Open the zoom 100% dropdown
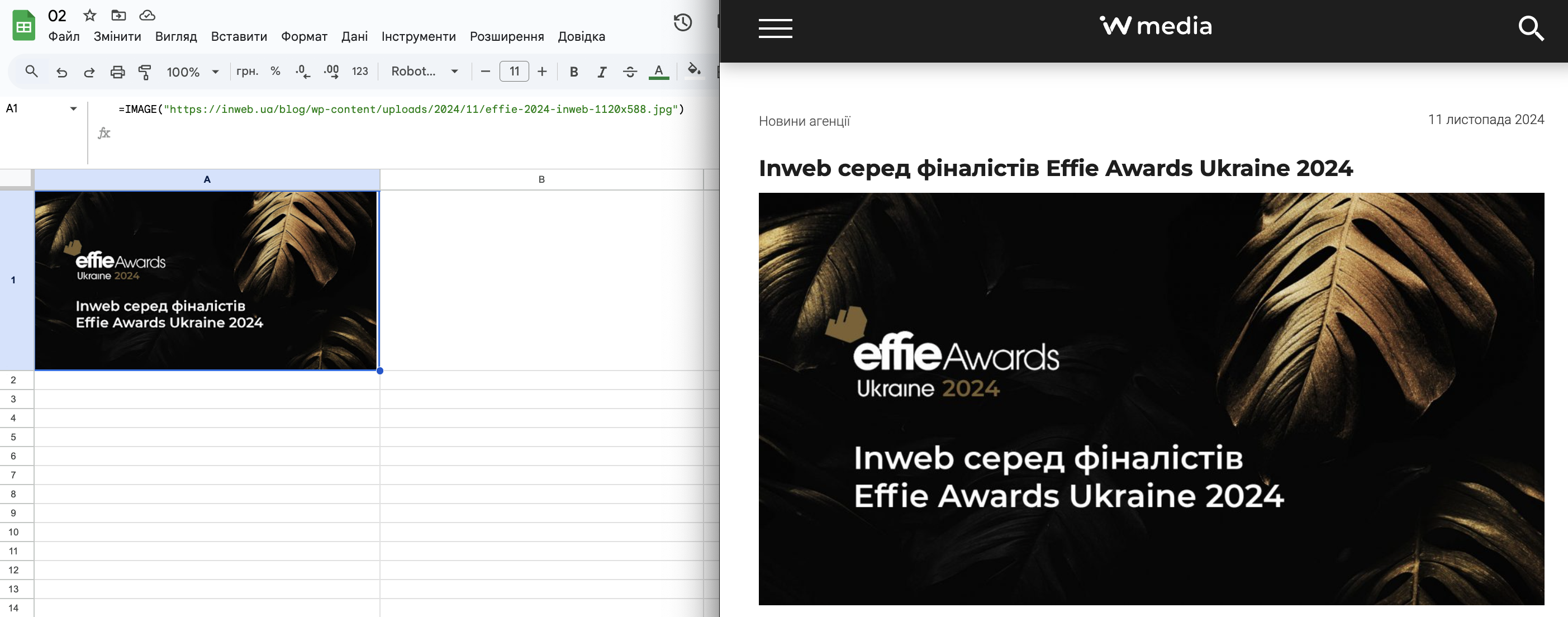1568x617 pixels. point(192,72)
